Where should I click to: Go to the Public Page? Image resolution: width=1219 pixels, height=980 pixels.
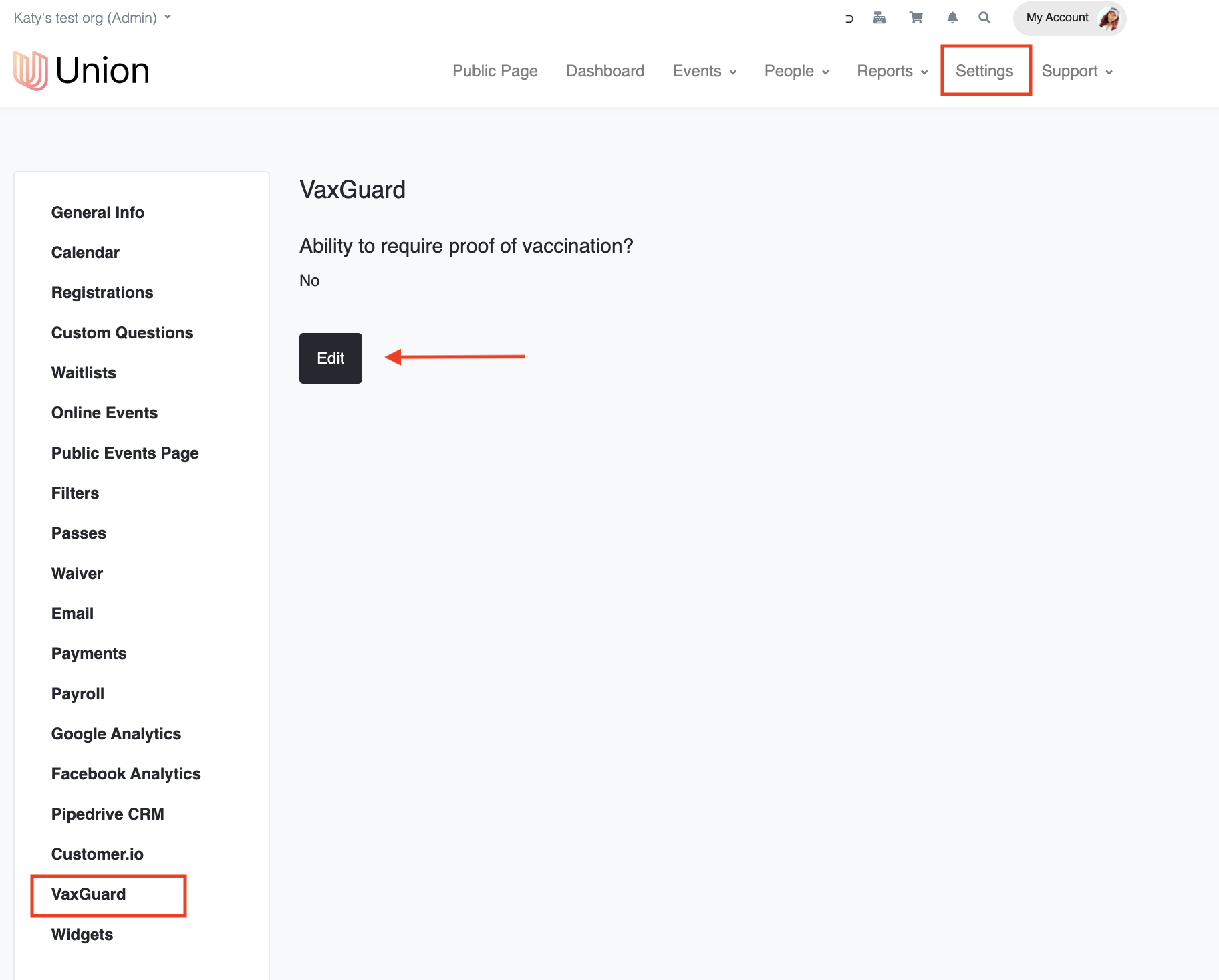pyautogui.click(x=495, y=71)
